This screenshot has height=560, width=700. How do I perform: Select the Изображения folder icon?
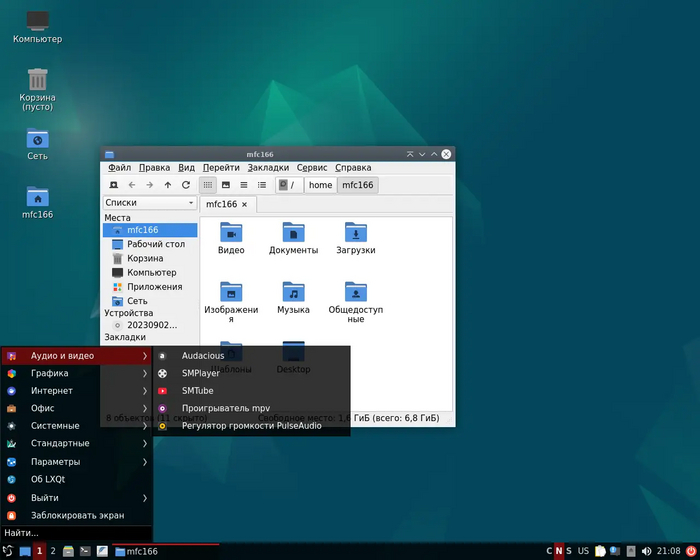coord(231,292)
